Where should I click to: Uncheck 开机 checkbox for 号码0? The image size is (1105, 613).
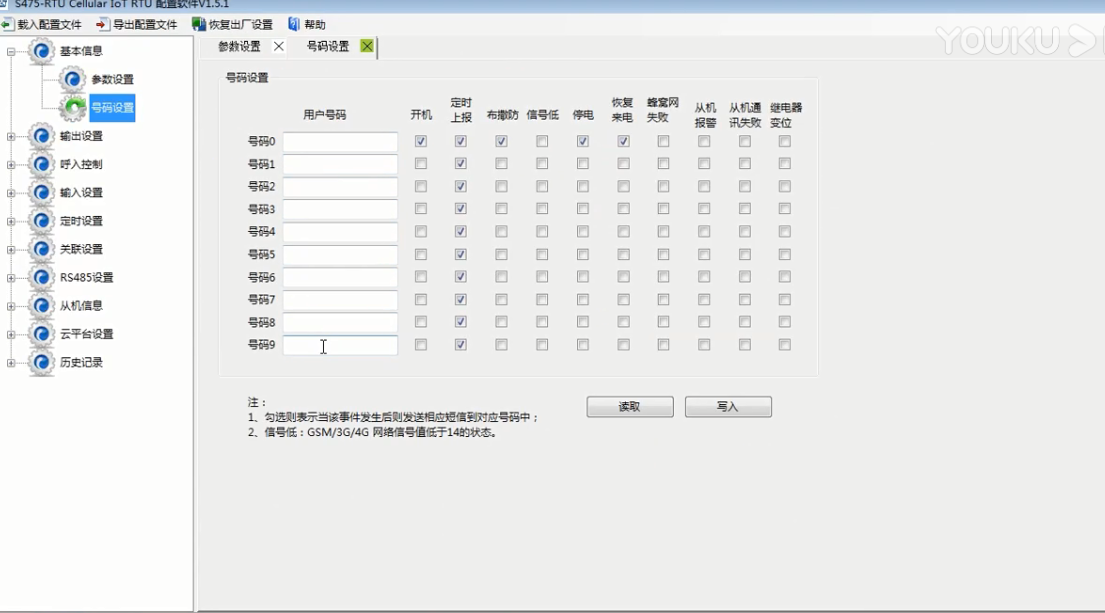[x=421, y=142]
